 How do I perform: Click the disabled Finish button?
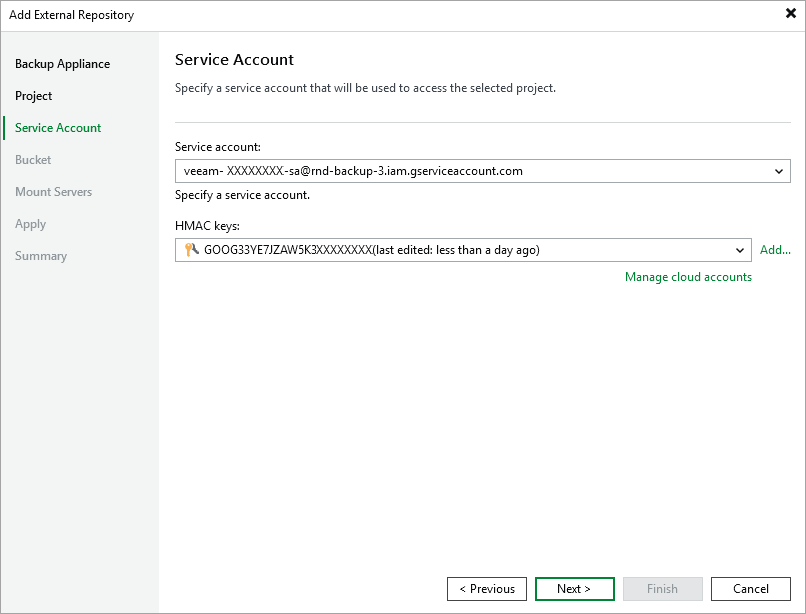pyautogui.click(x=663, y=589)
